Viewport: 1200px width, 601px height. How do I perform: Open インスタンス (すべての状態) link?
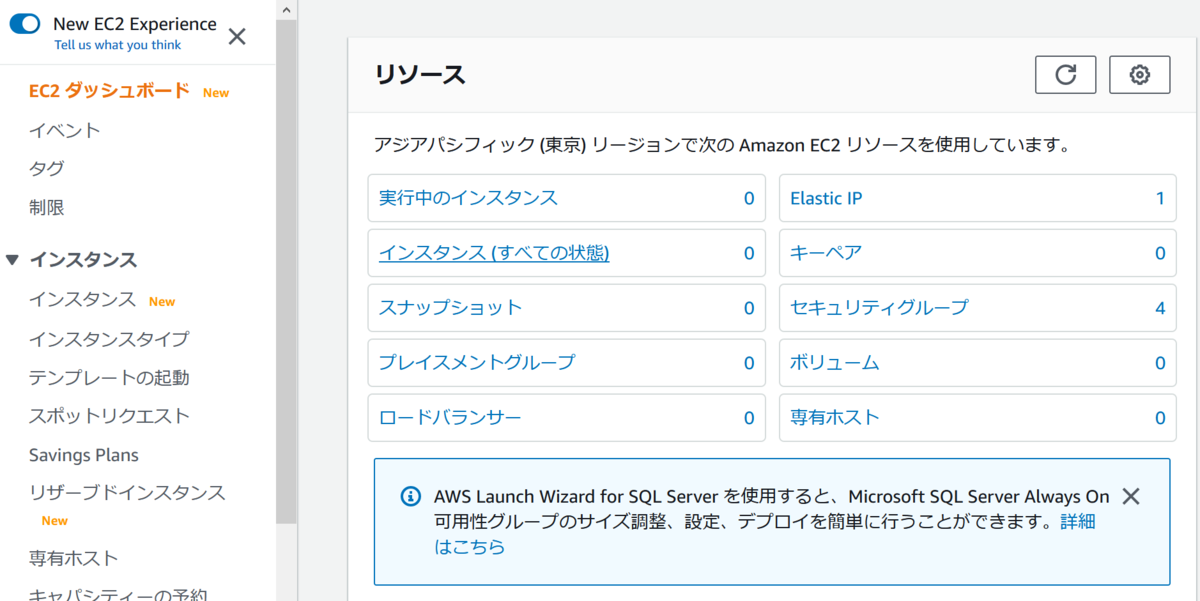(494, 253)
